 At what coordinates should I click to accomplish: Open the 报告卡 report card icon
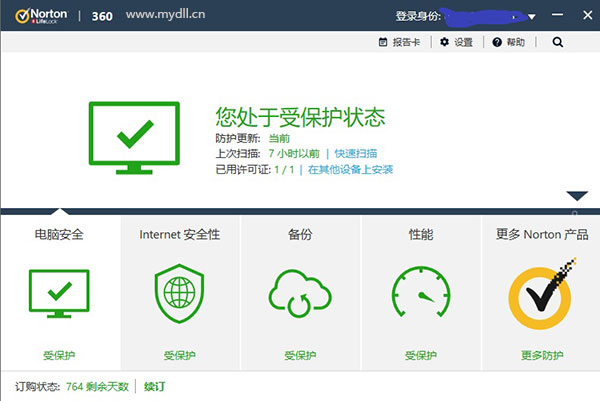pyautogui.click(x=383, y=42)
